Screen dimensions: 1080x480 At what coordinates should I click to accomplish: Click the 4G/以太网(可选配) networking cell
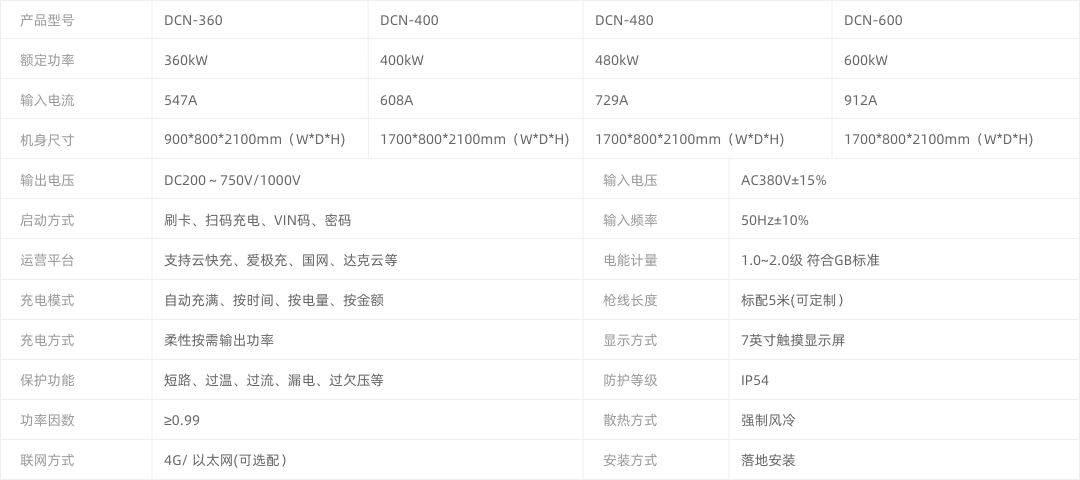(x=226, y=460)
